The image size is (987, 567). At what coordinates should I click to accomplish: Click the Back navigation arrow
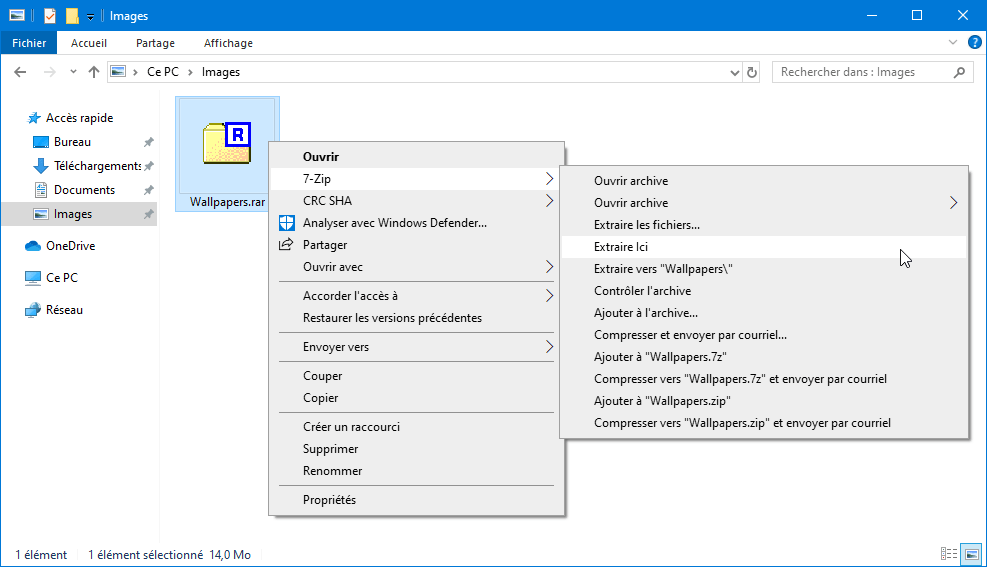point(20,72)
